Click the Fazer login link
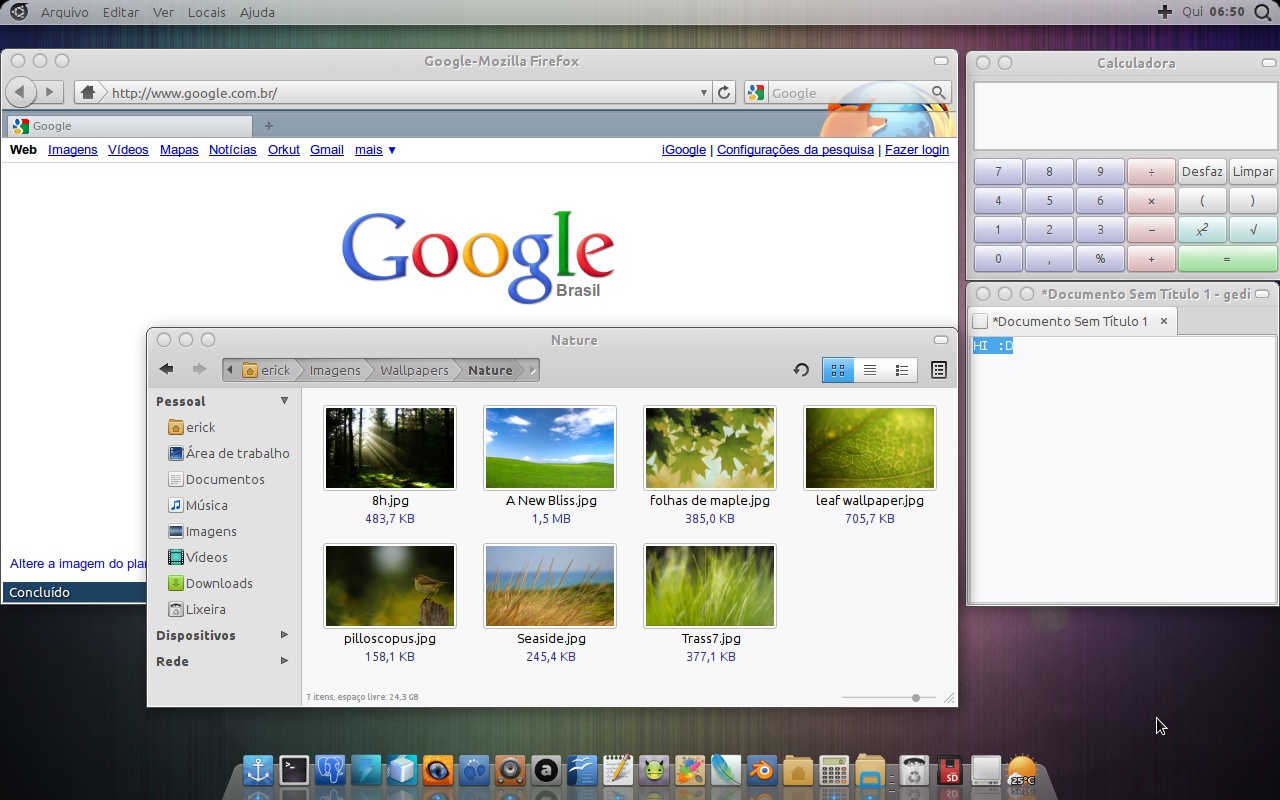This screenshot has width=1280, height=800. pyautogui.click(x=917, y=150)
